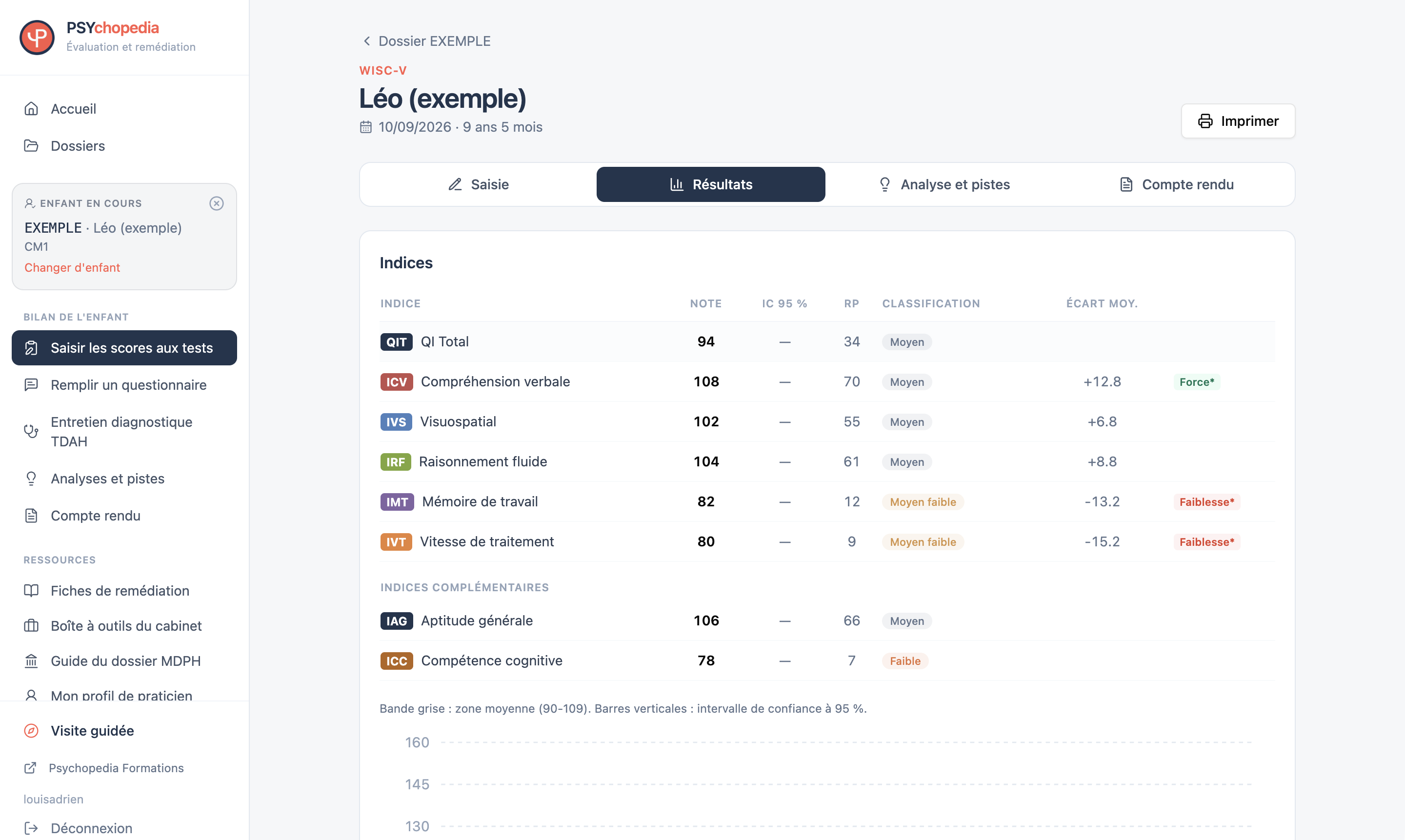
Task: Open Compte rendu in the sidebar
Action: pos(124,516)
